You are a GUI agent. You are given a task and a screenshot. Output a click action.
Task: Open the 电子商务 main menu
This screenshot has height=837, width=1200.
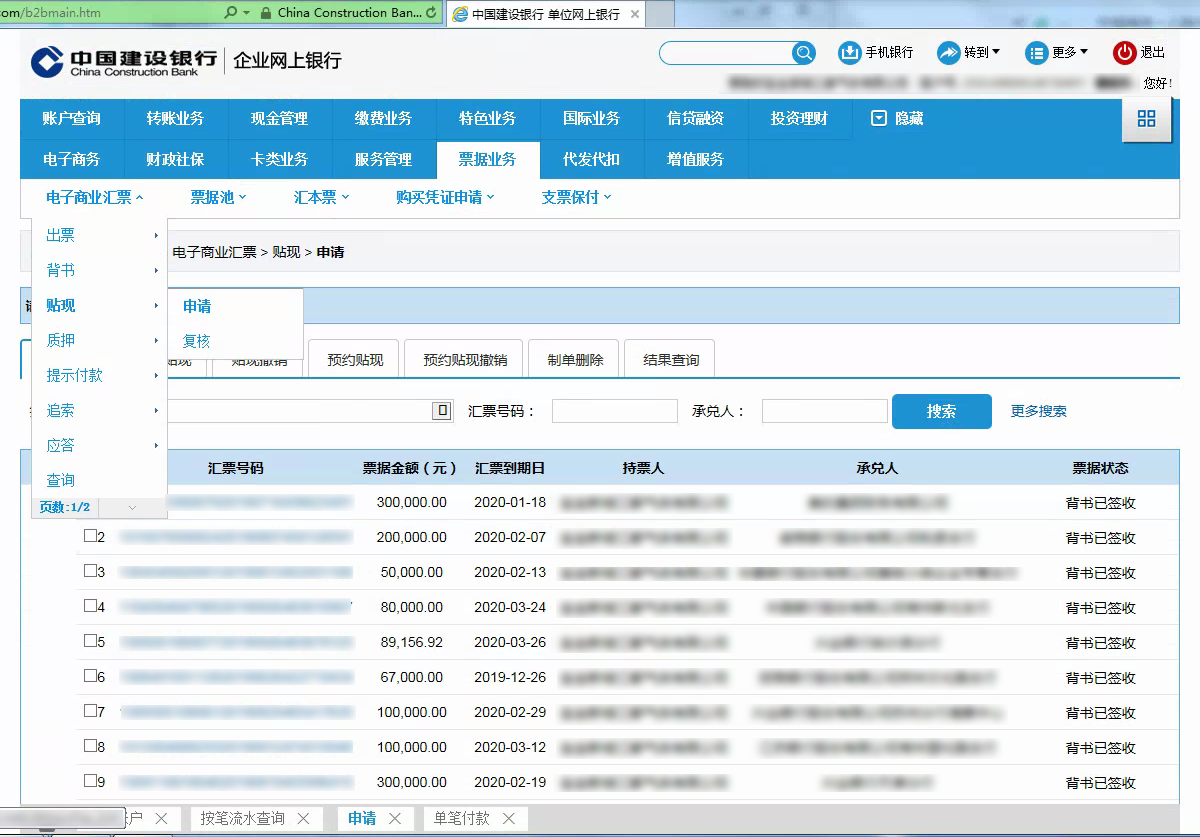(71, 160)
